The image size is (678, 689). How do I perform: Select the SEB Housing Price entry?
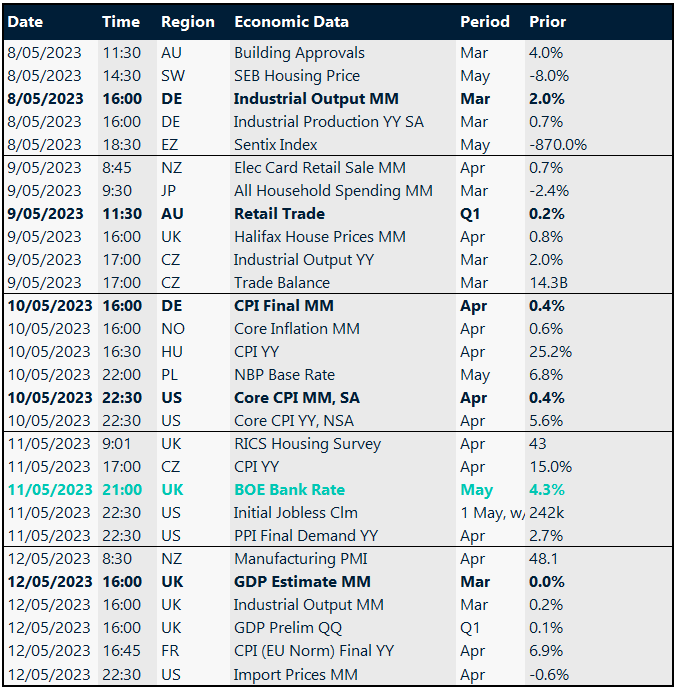tap(296, 76)
